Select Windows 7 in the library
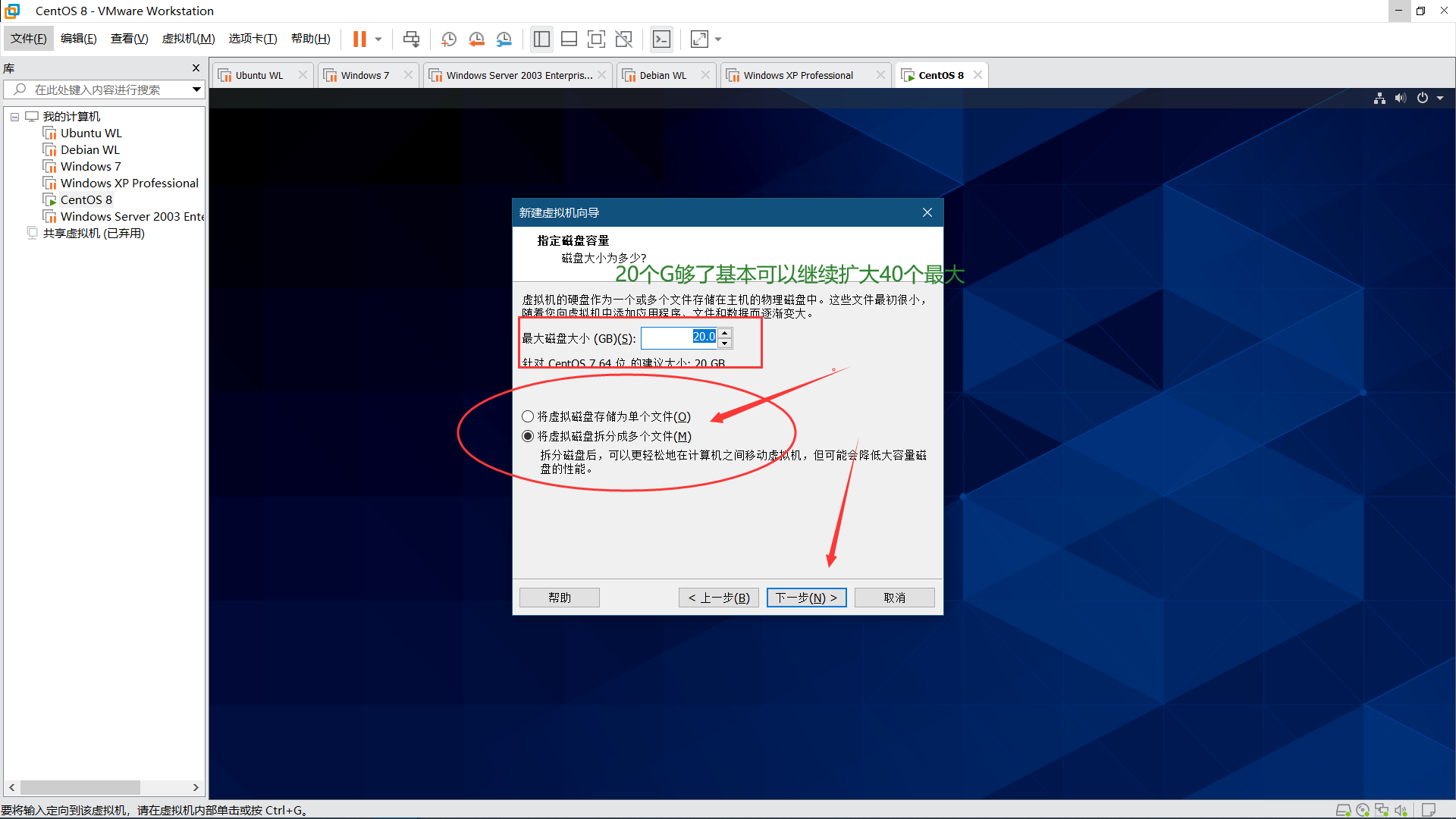Image resolution: width=1456 pixels, height=819 pixels. point(90,167)
